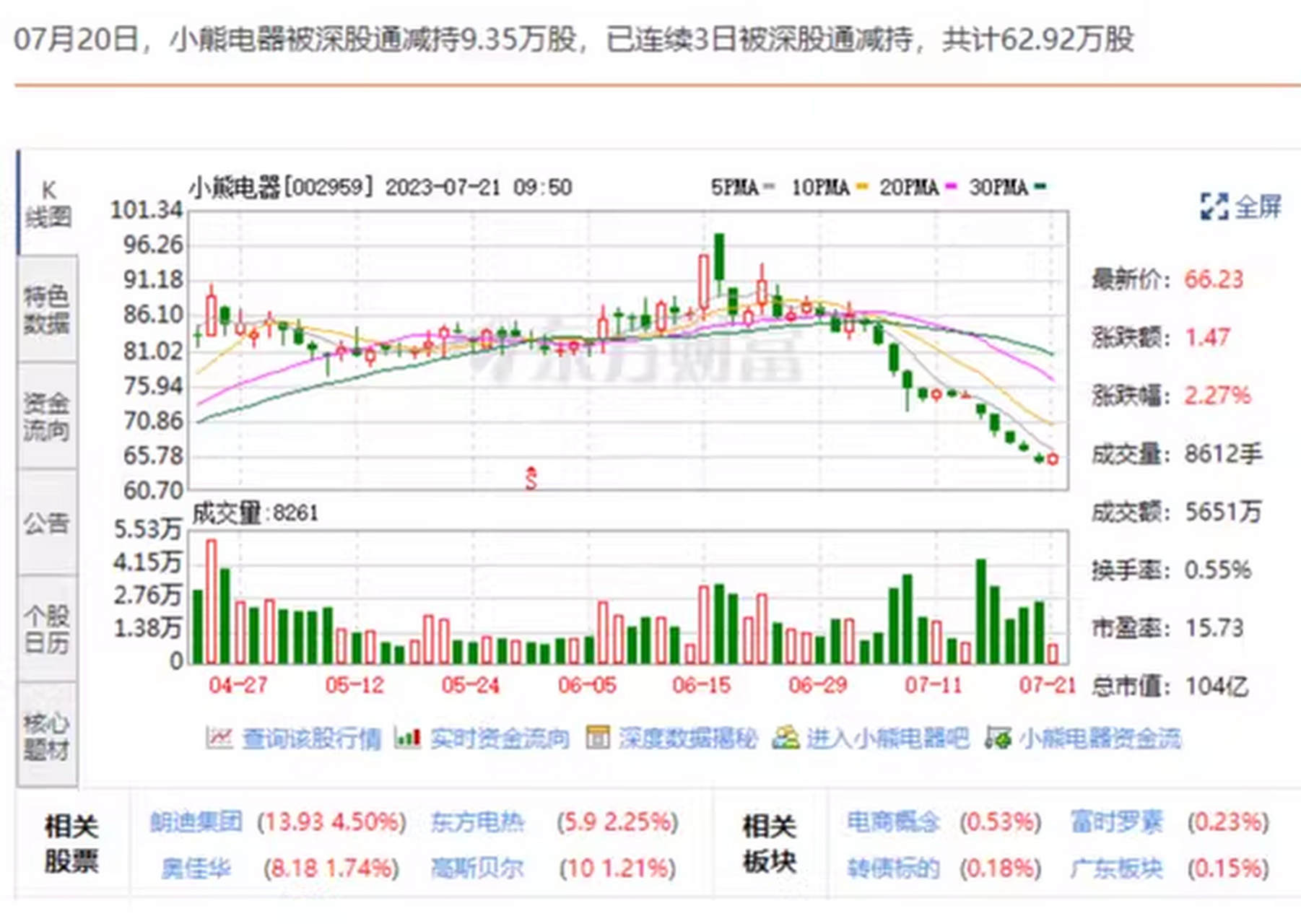The height and width of the screenshot is (924, 1301).
Task: Open the 特色数据 panel
Action: [47, 310]
